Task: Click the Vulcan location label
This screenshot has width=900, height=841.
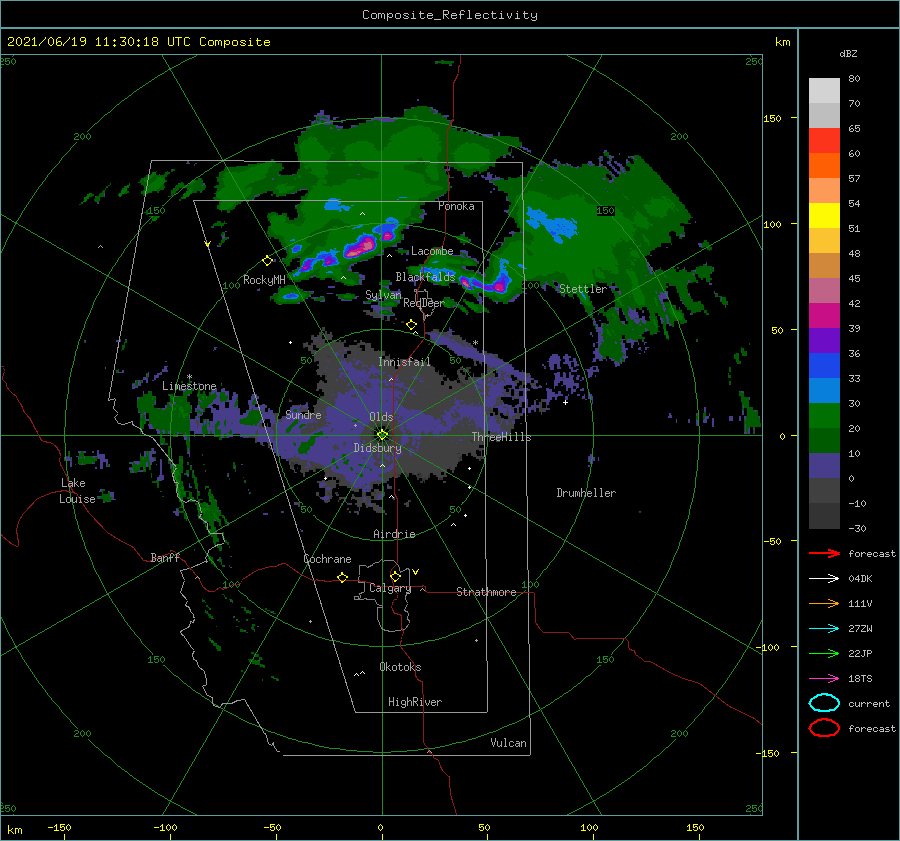Action: 508,743
